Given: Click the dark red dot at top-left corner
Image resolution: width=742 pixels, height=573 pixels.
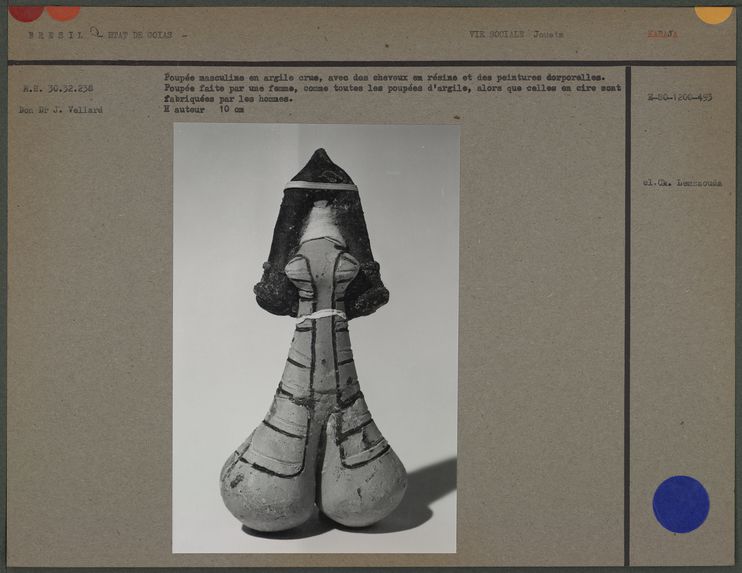Looking at the screenshot, I should (x=26, y=11).
